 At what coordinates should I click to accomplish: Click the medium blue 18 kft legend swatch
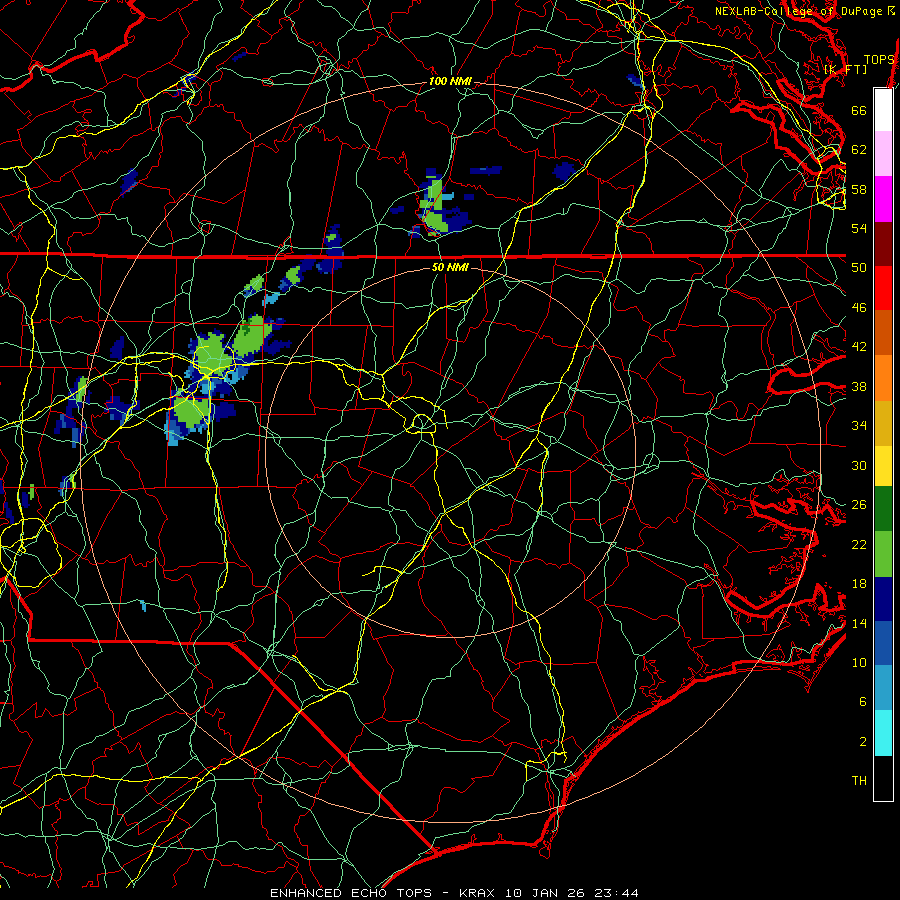(883, 643)
